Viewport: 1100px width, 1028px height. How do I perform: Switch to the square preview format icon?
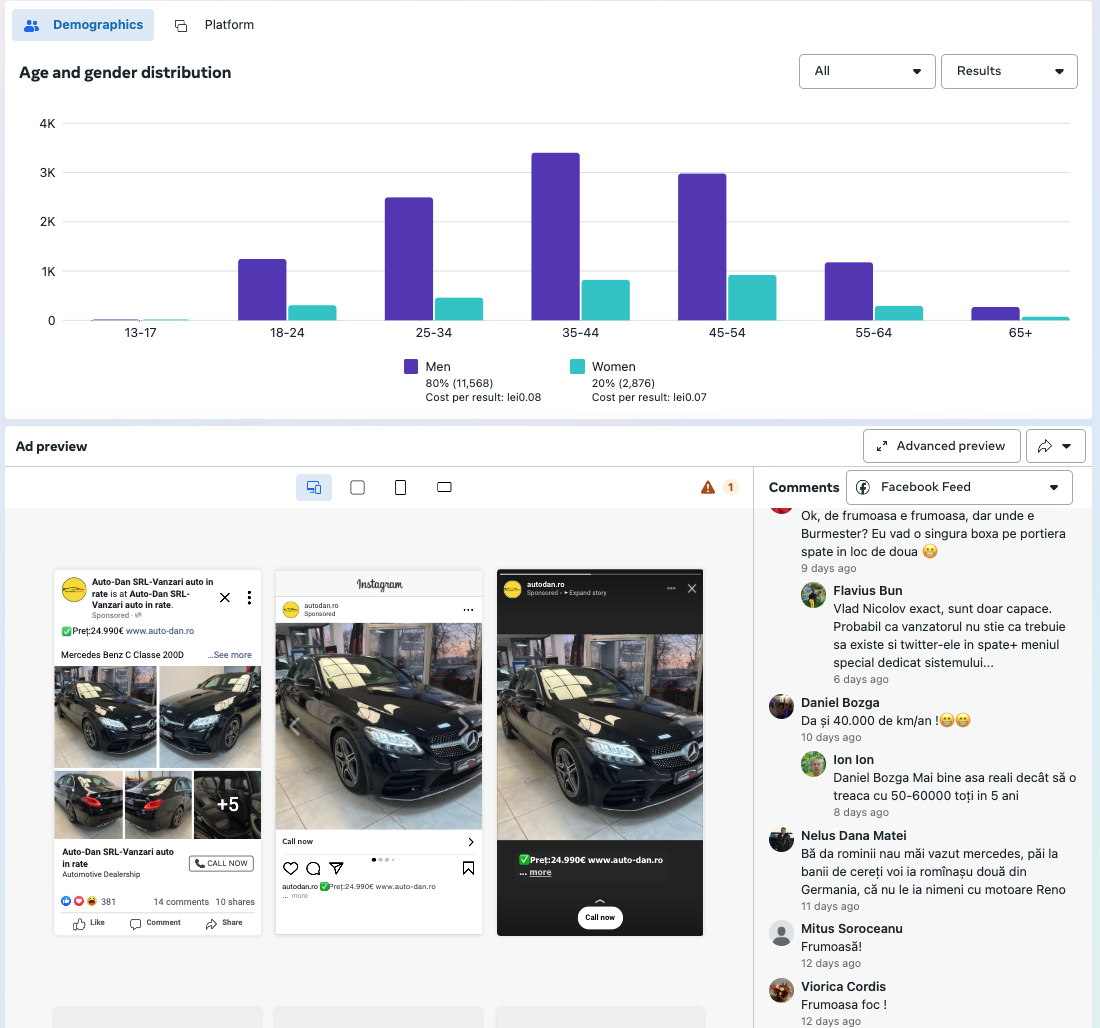pos(357,488)
